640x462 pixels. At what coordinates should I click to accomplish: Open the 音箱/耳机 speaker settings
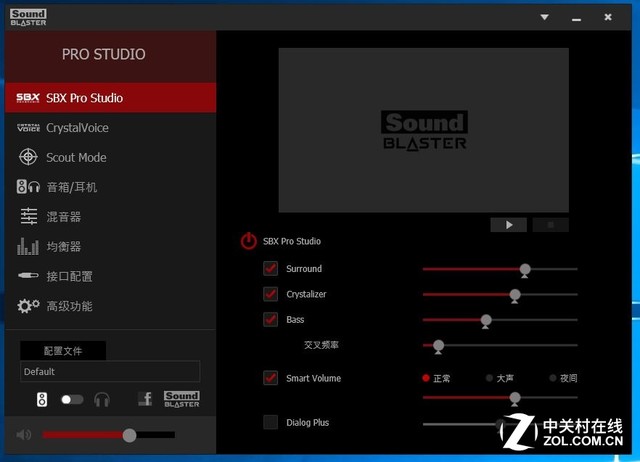click(x=111, y=187)
